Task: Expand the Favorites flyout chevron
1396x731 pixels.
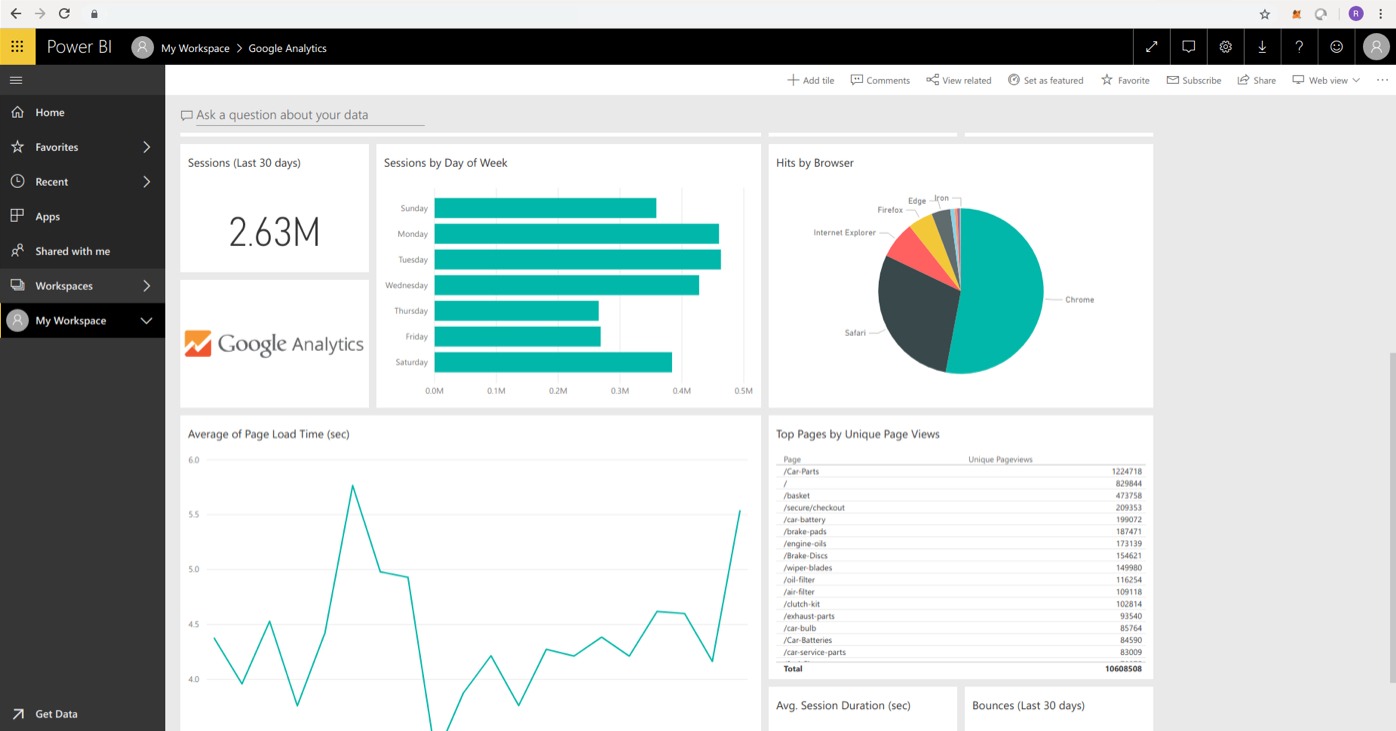Action: click(x=147, y=147)
